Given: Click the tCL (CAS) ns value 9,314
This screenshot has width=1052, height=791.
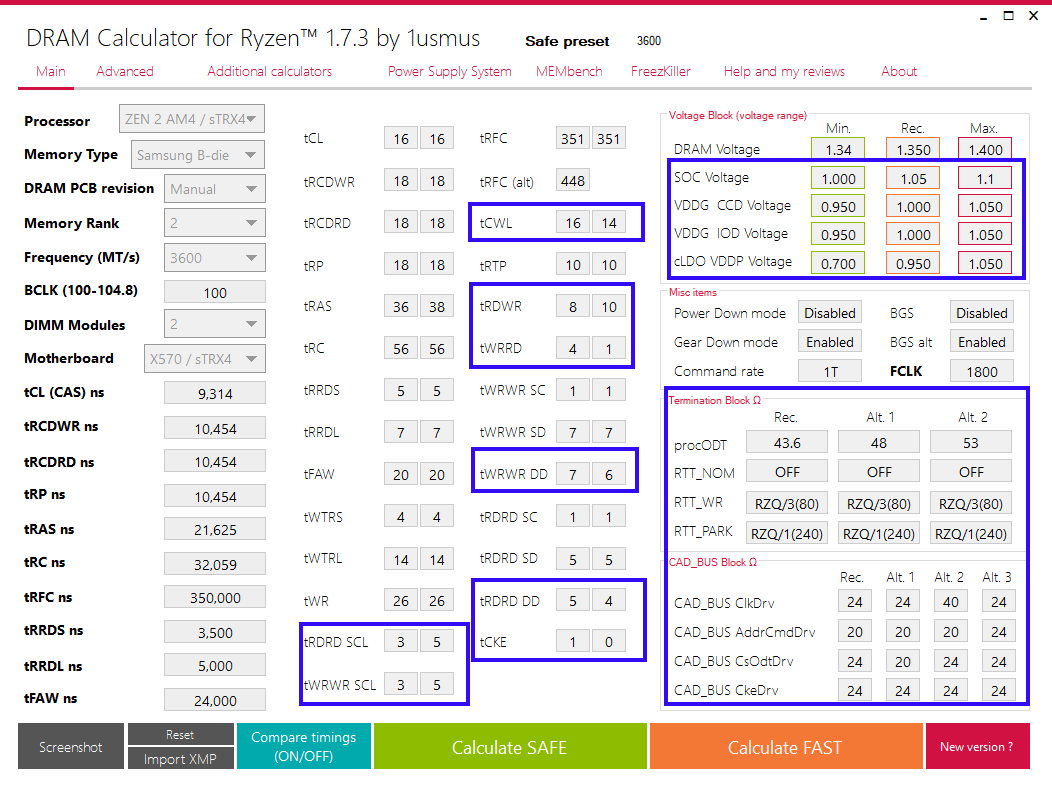Looking at the screenshot, I should click(x=215, y=393).
